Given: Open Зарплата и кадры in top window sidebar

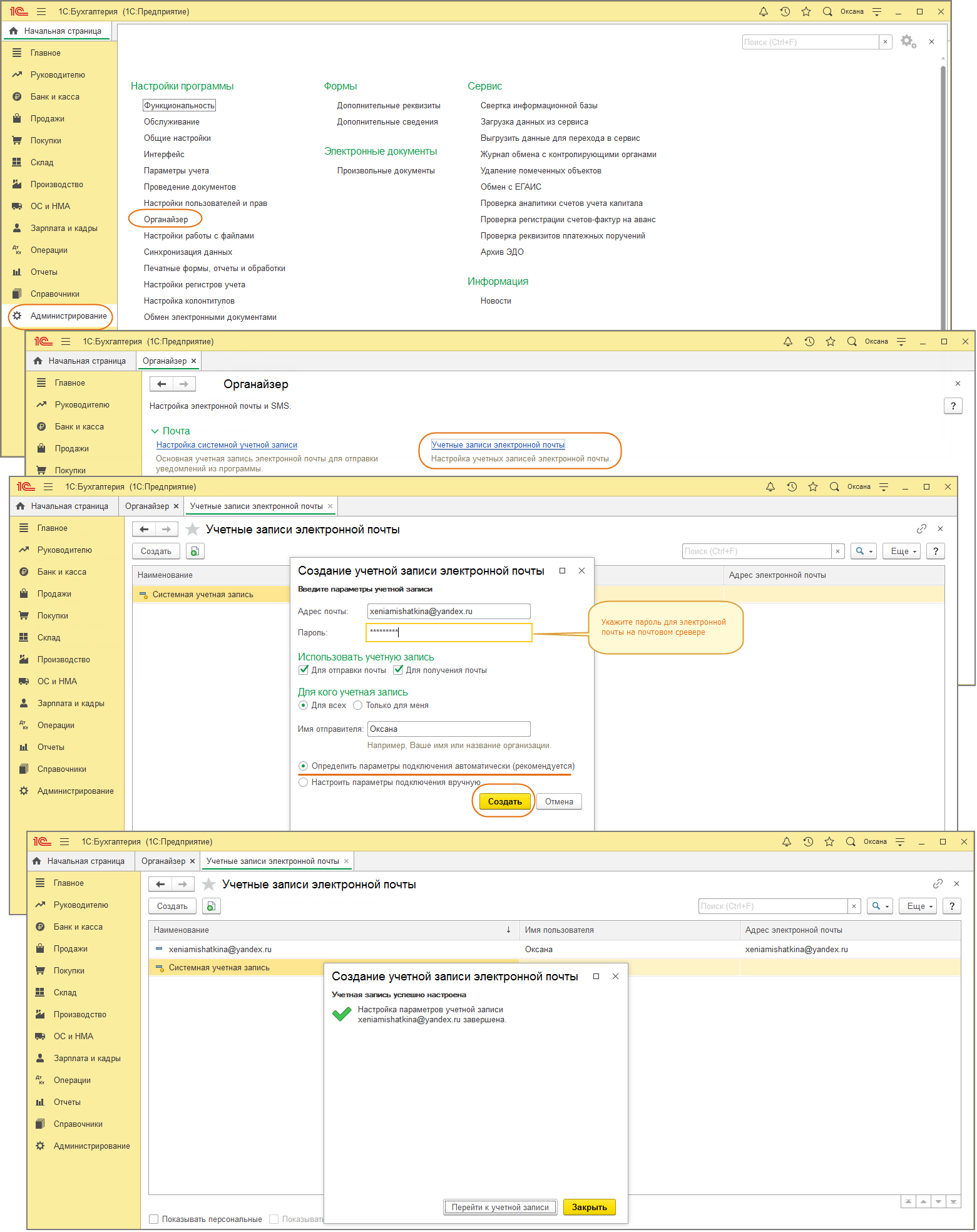Looking at the screenshot, I should [x=64, y=228].
